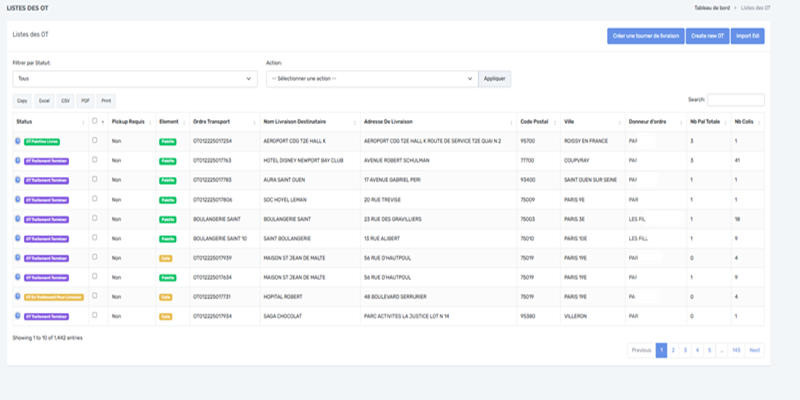Open row details icon for SAGA CHOCOLAT
The width and height of the screenshot is (800, 400).
(18, 316)
